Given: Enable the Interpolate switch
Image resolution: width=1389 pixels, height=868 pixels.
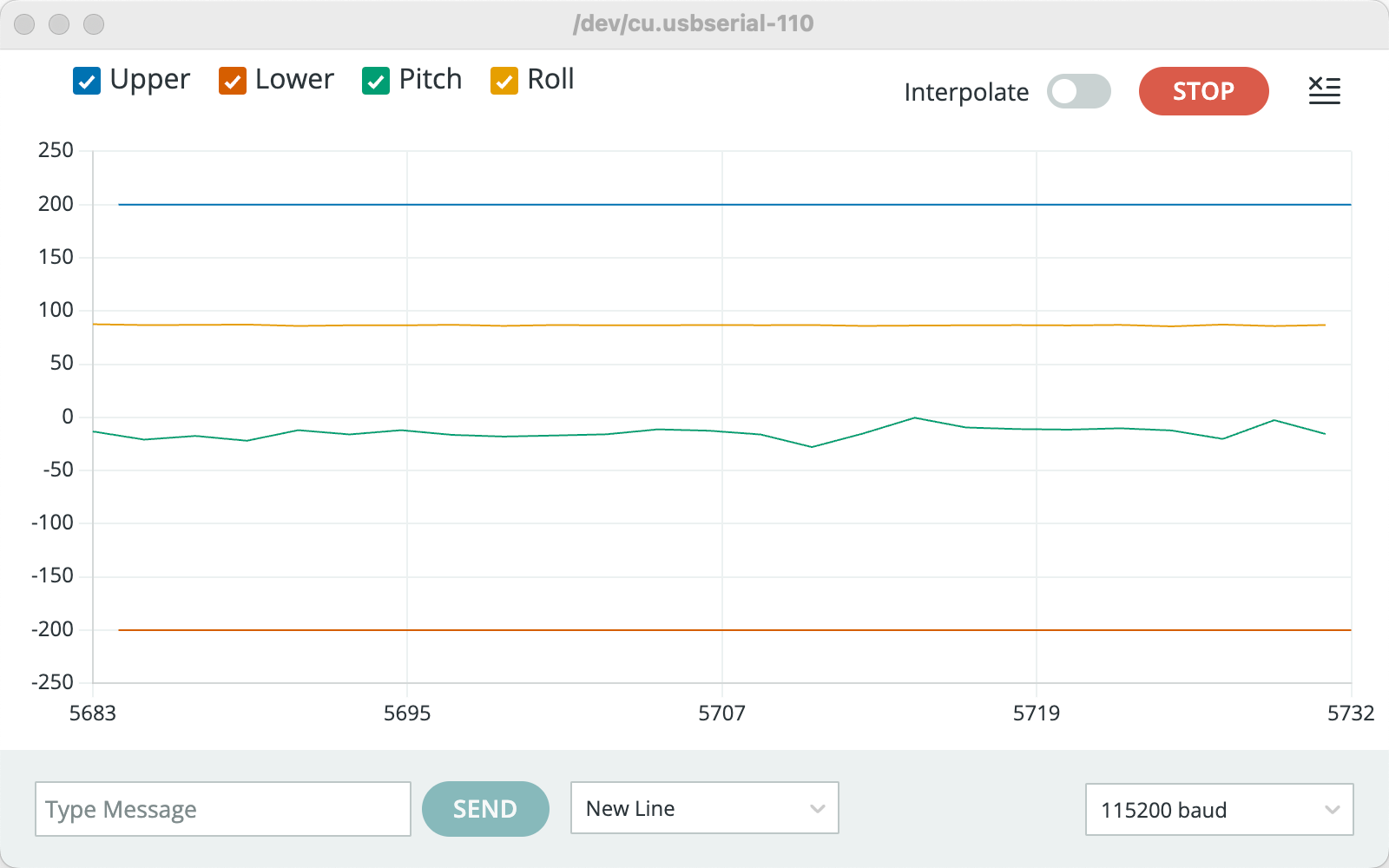Looking at the screenshot, I should tap(1078, 91).
